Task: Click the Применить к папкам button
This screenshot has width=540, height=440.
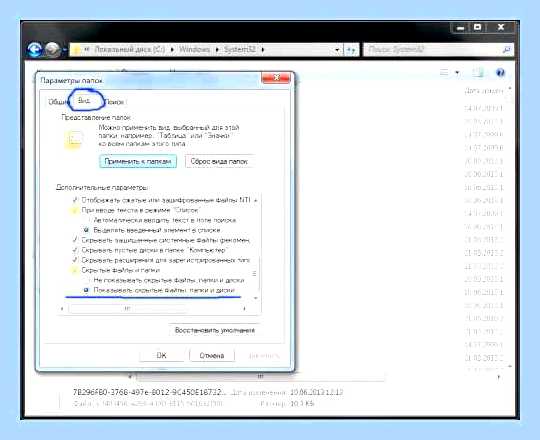Action: point(138,161)
